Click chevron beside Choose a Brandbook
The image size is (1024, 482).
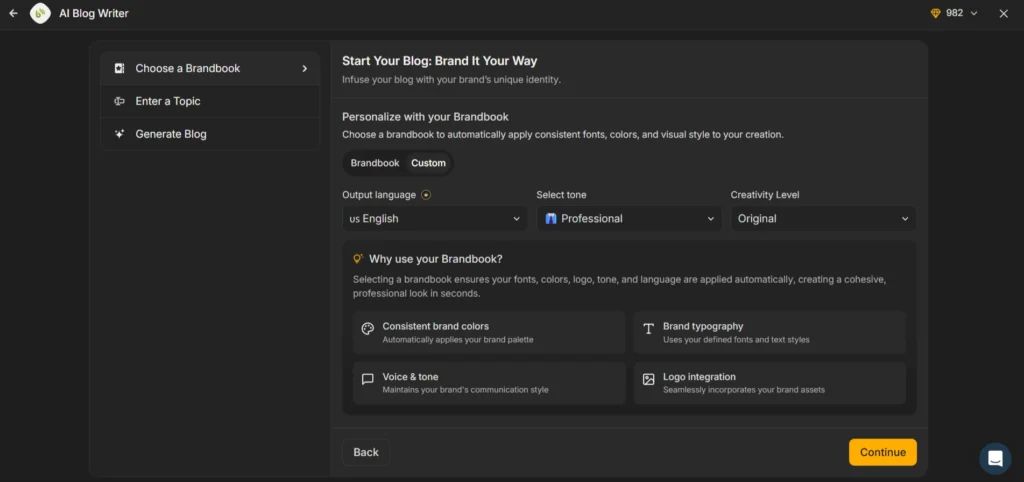pos(304,68)
